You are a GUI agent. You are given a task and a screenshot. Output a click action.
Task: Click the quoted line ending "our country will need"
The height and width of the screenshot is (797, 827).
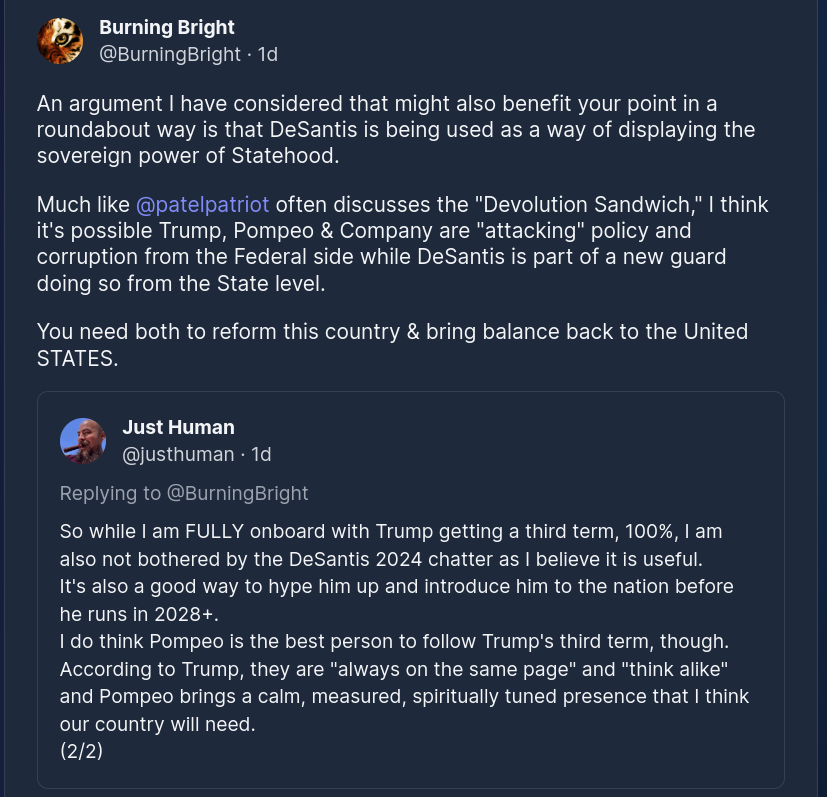tap(158, 723)
